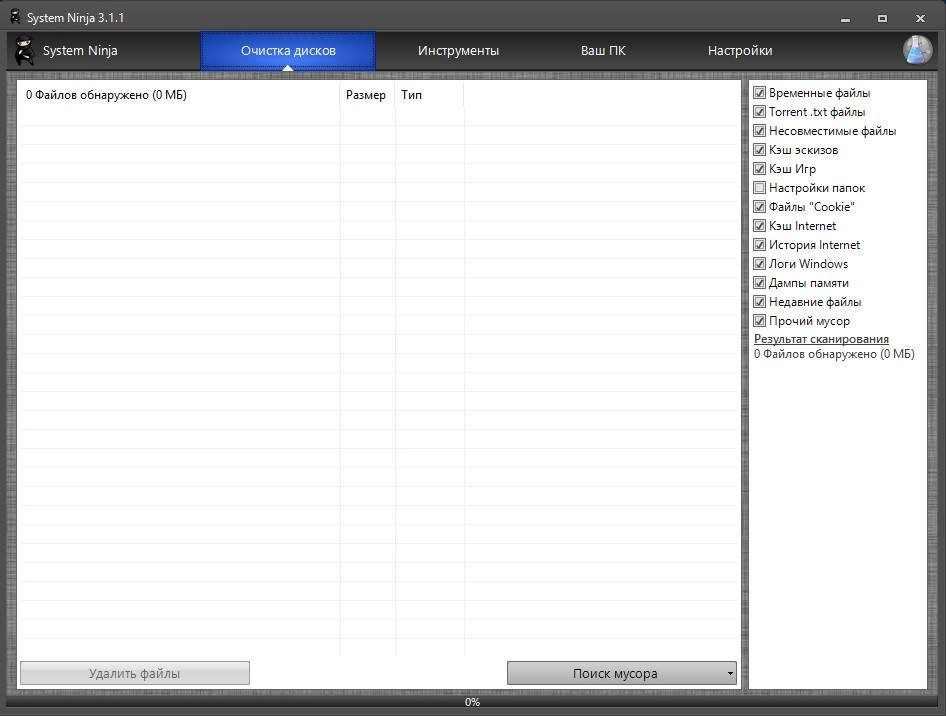Go to the Настройки tab
The image size is (946, 716).
click(x=740, y=51)
